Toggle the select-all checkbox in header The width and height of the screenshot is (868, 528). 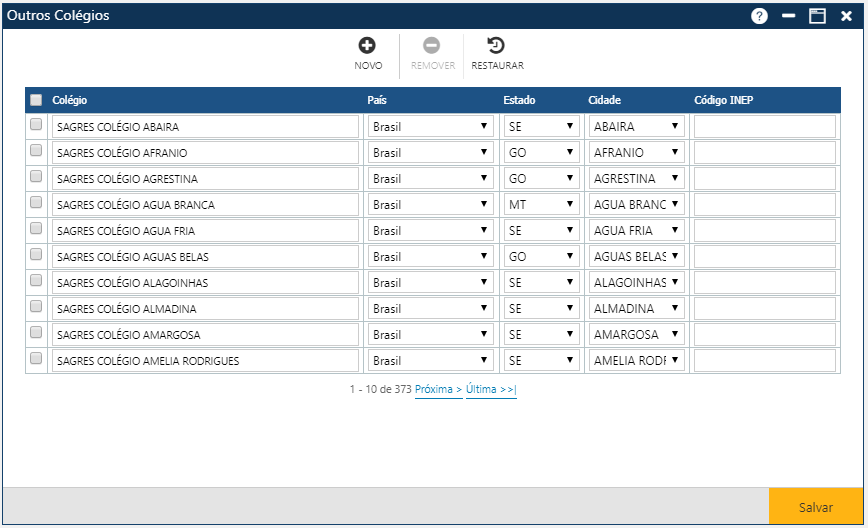(36, 100)
